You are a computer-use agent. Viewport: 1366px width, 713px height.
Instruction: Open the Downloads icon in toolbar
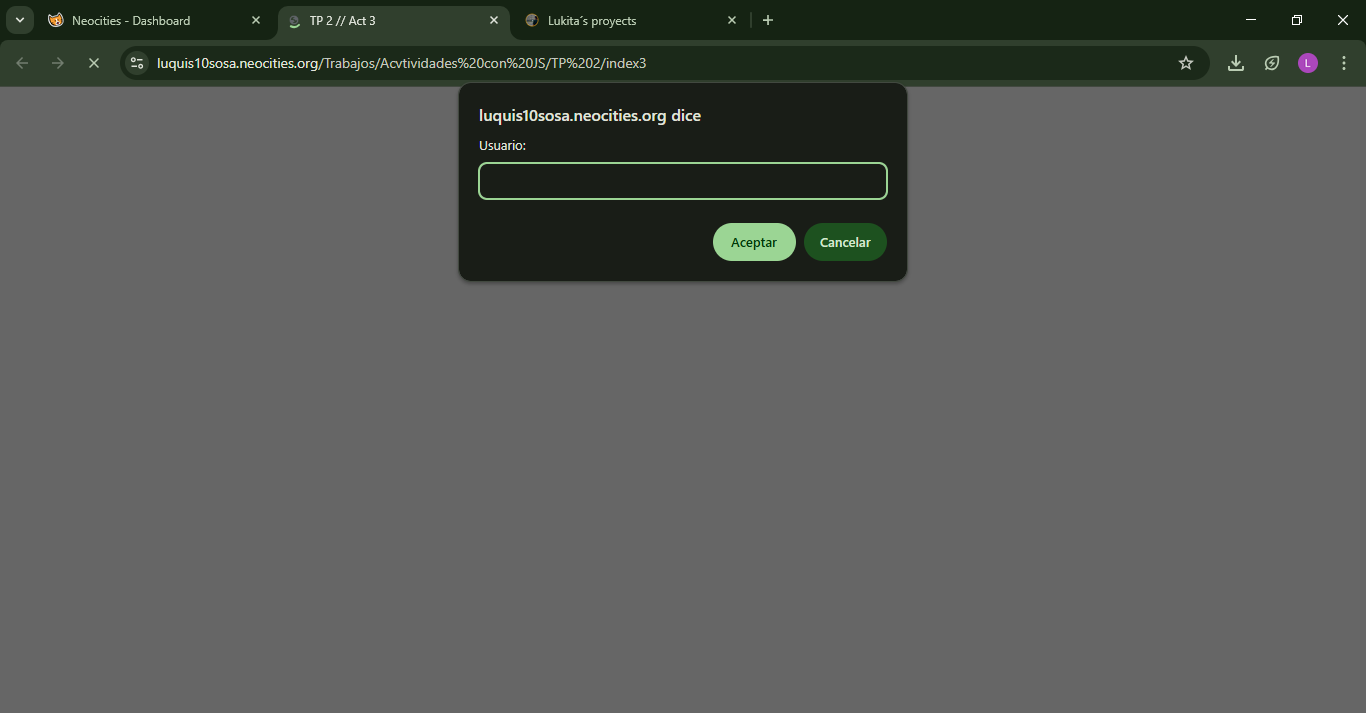tap(1236, 63)
